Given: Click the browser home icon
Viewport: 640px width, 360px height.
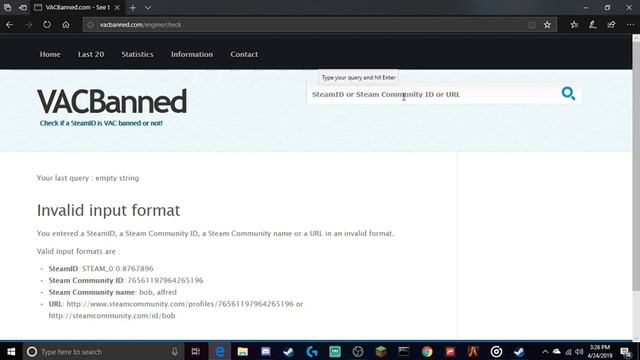Looking at the screenshot, I should pyautogui.click(x=66, y=25).
